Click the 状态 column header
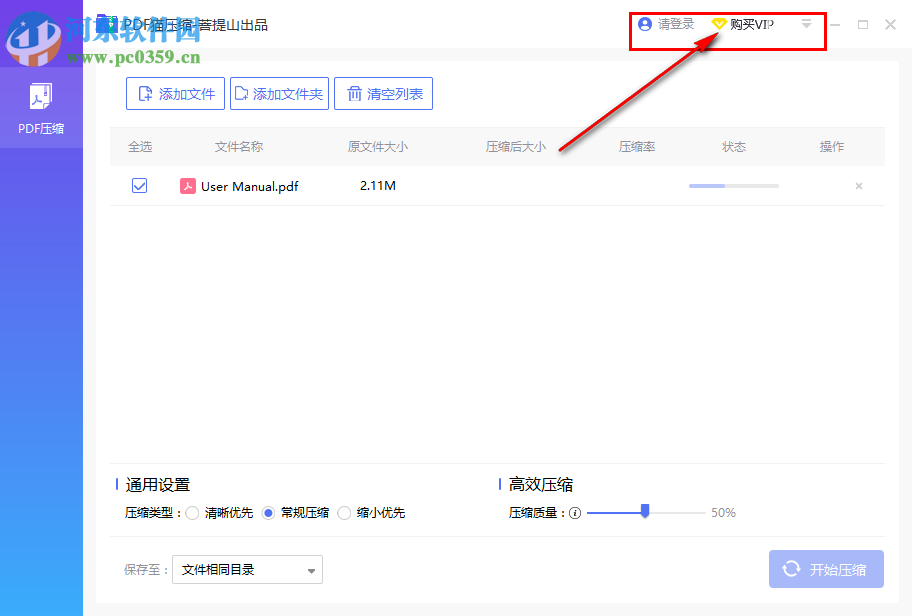The height and width of the screenshot is (616, 912). [x=734, y=147]
